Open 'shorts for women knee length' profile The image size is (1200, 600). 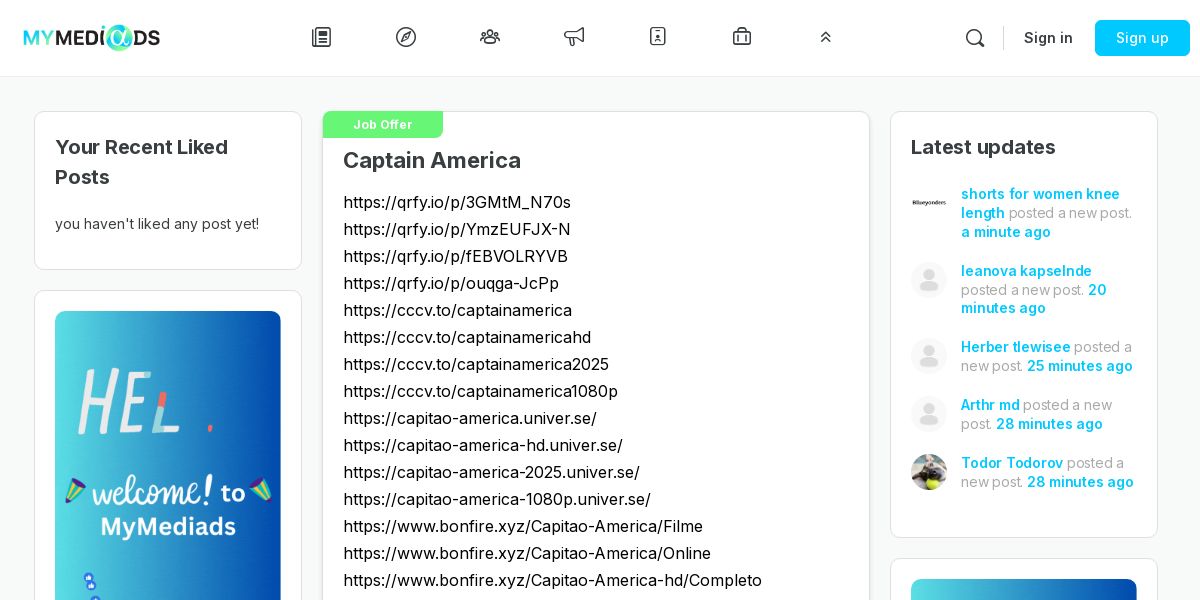coord(1040,194)
